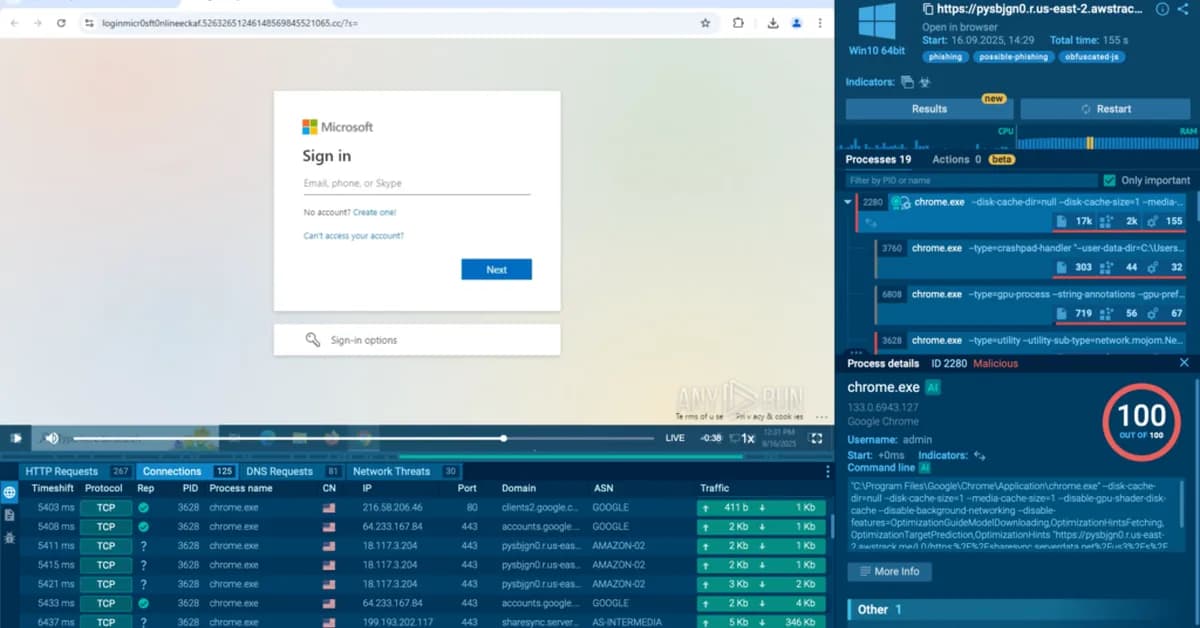Collapse process tree of PID 2280
Screen dimensions: 1200x628
coord(849,202)
